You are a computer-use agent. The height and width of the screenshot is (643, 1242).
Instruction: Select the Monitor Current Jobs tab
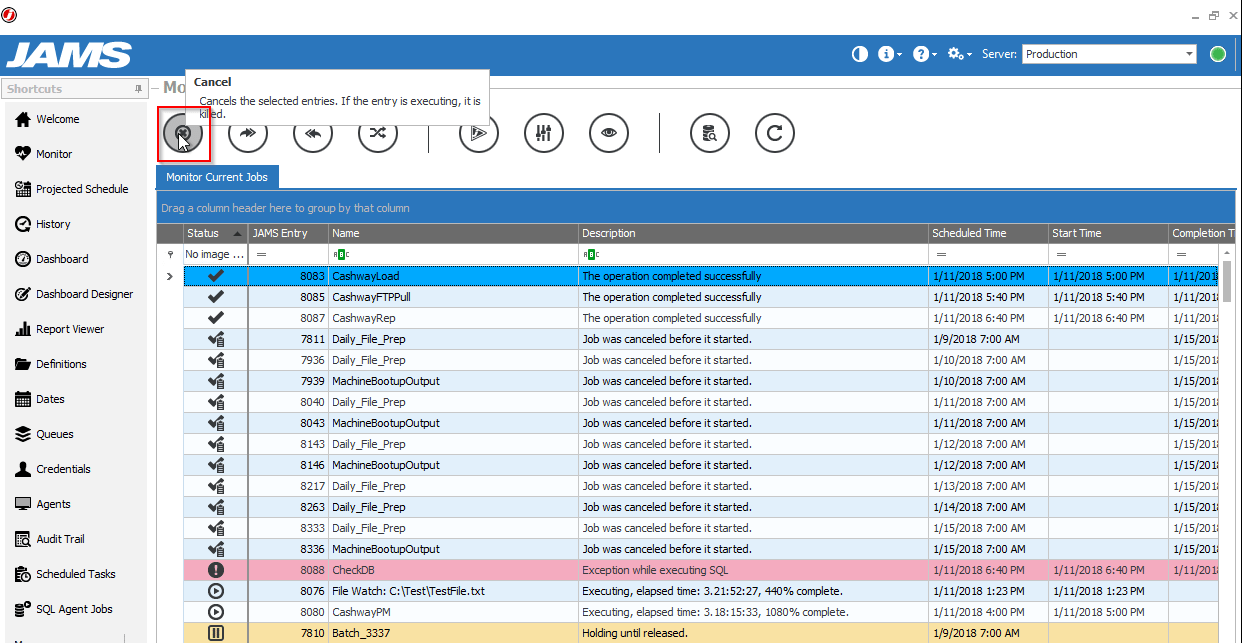point(216,176)
